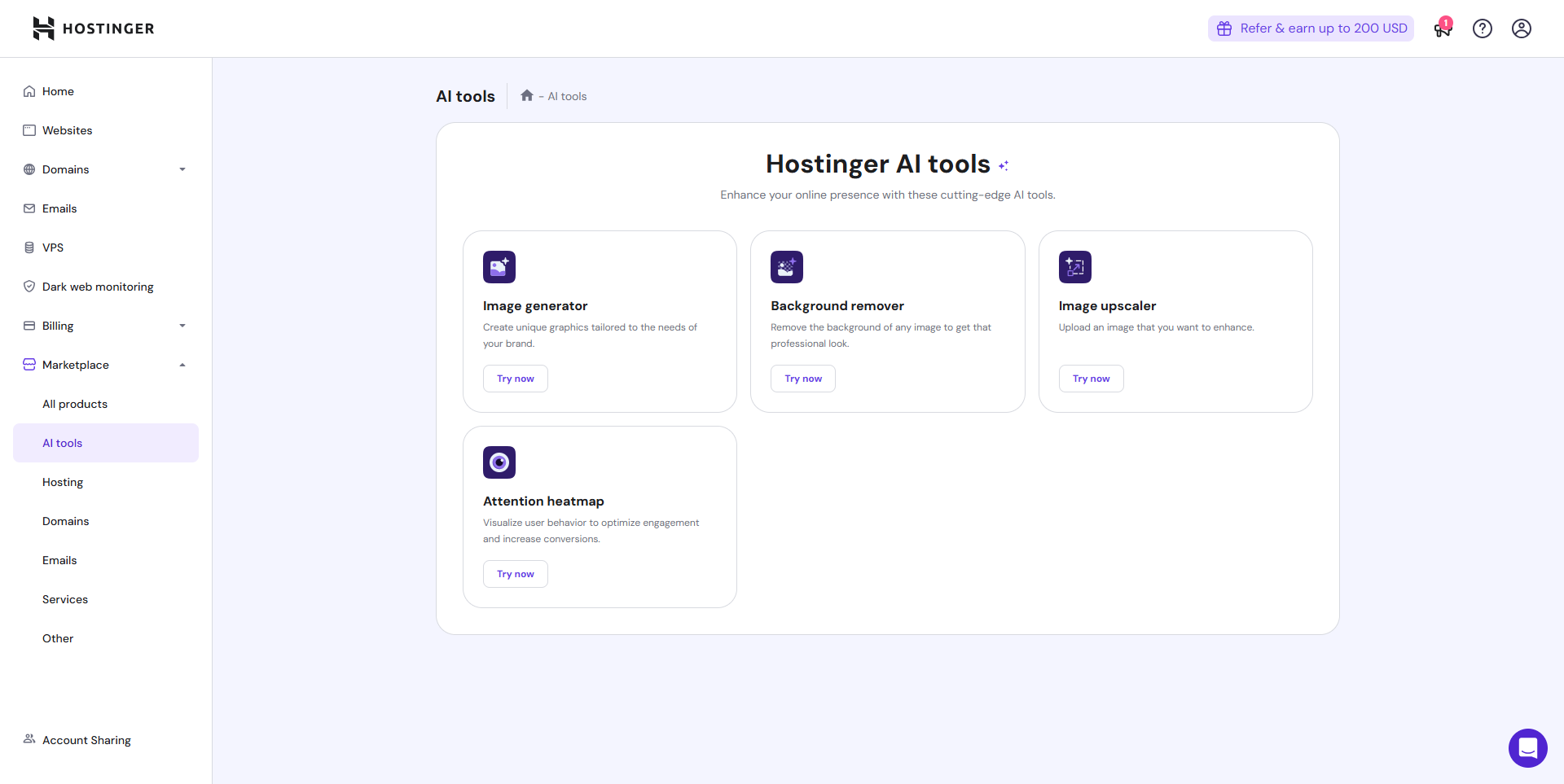Select Services under Marketplace
This screenshot has height=784, width=1564.
tap(106, 599)
